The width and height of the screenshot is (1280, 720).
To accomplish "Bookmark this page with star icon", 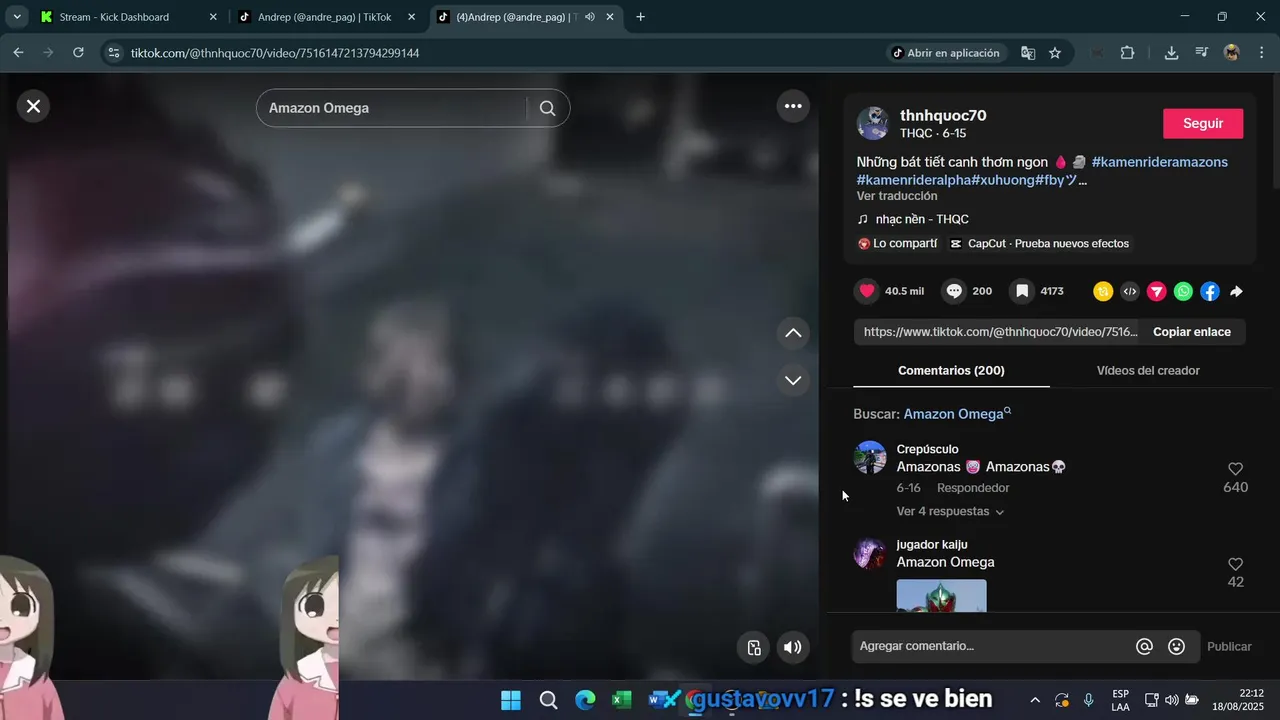I will (x=1055, y=53).
